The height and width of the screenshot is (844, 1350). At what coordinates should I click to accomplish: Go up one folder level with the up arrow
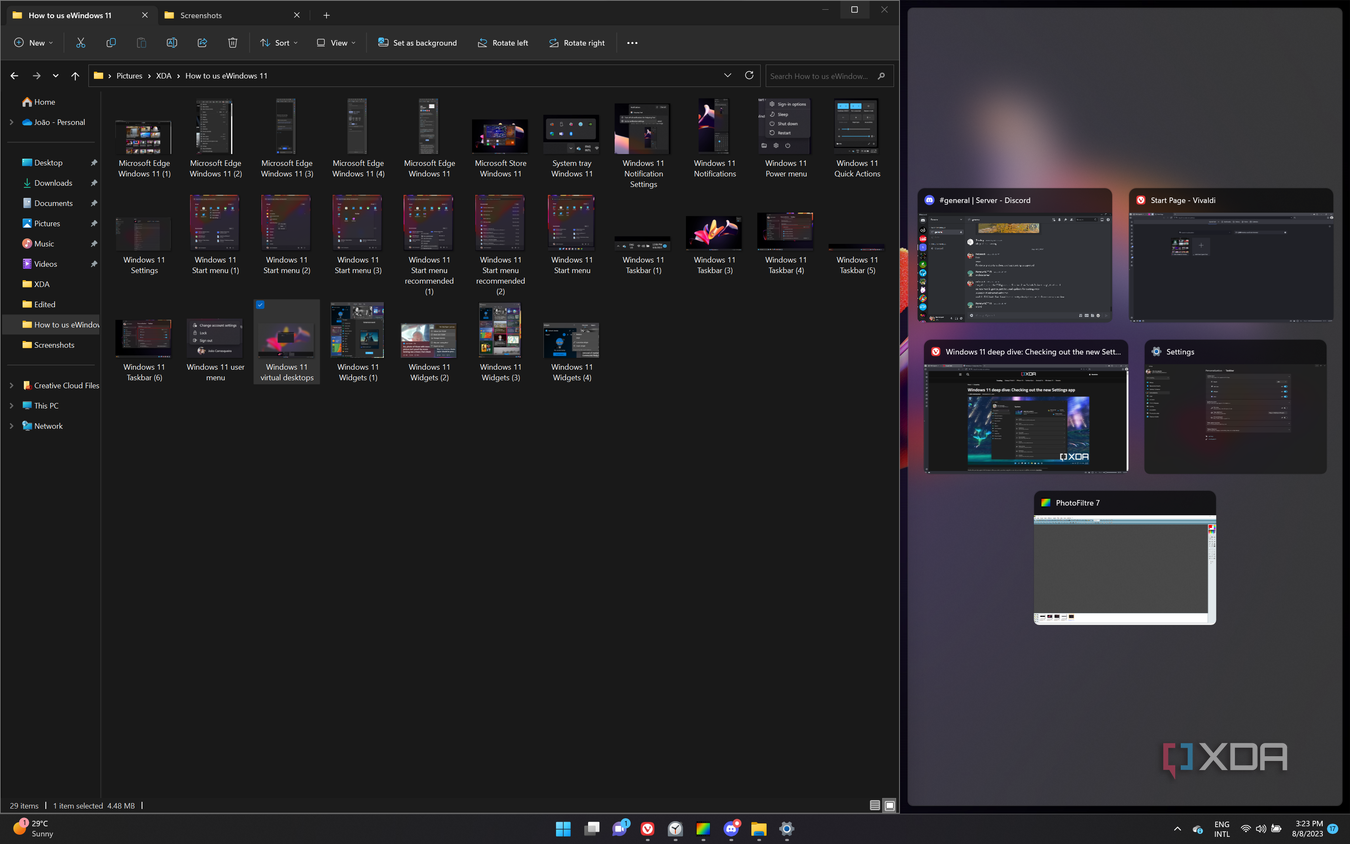coord(75,76)
